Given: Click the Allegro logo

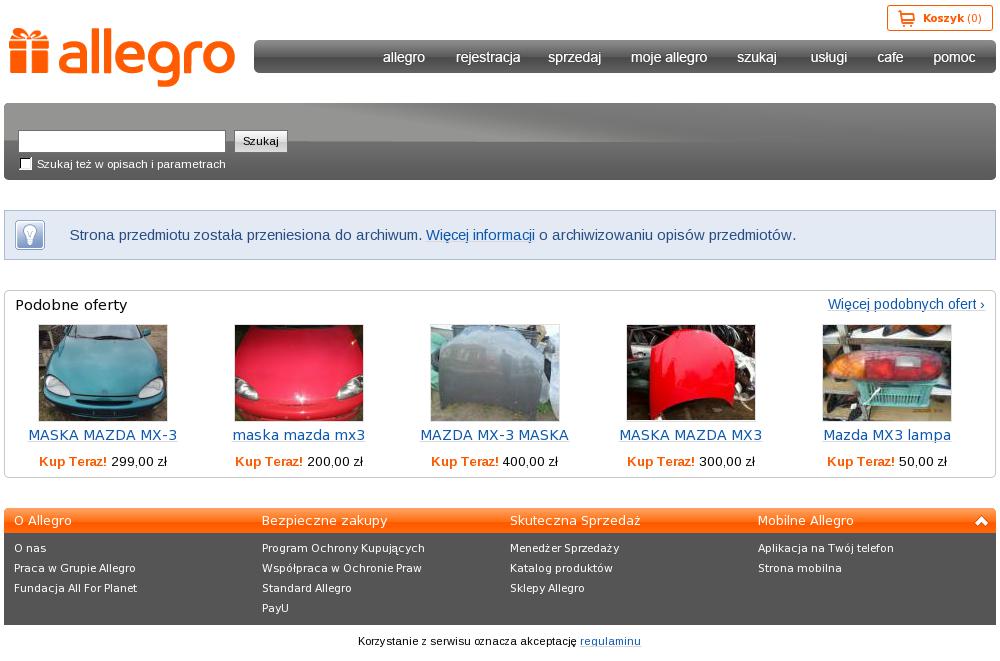Looking at the screenshot, I should click(122, 56).
